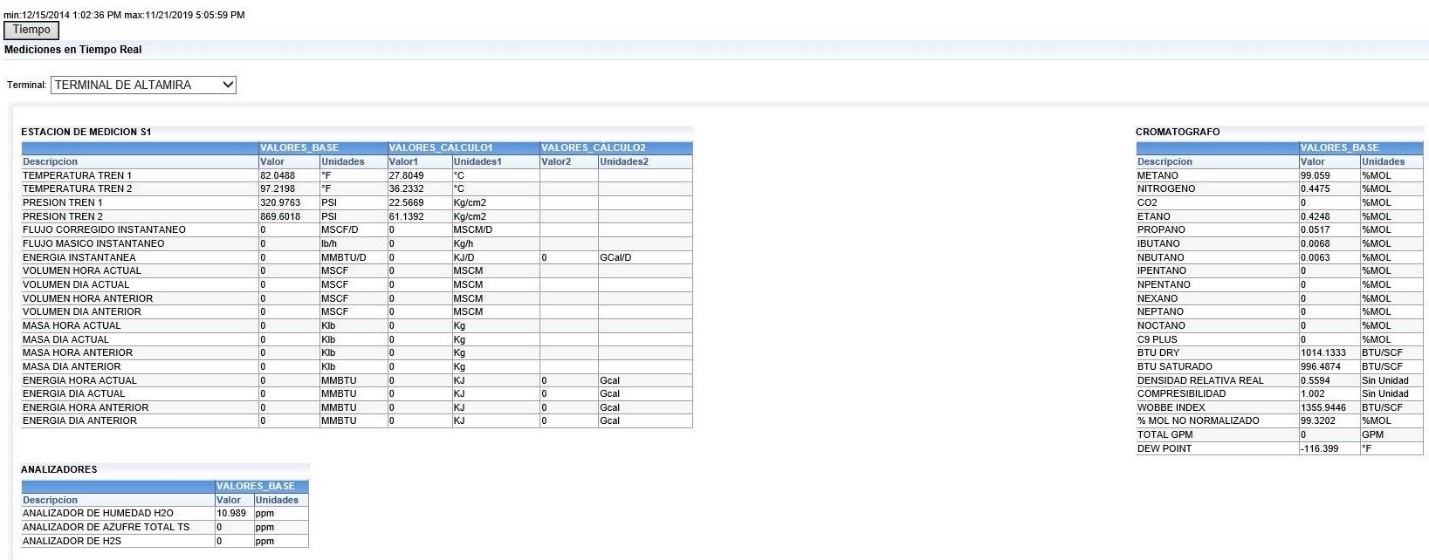The image size is (1429, 560).
Task: Click the METANO row in Cromatografo
Action: [x=1158, y=174]
